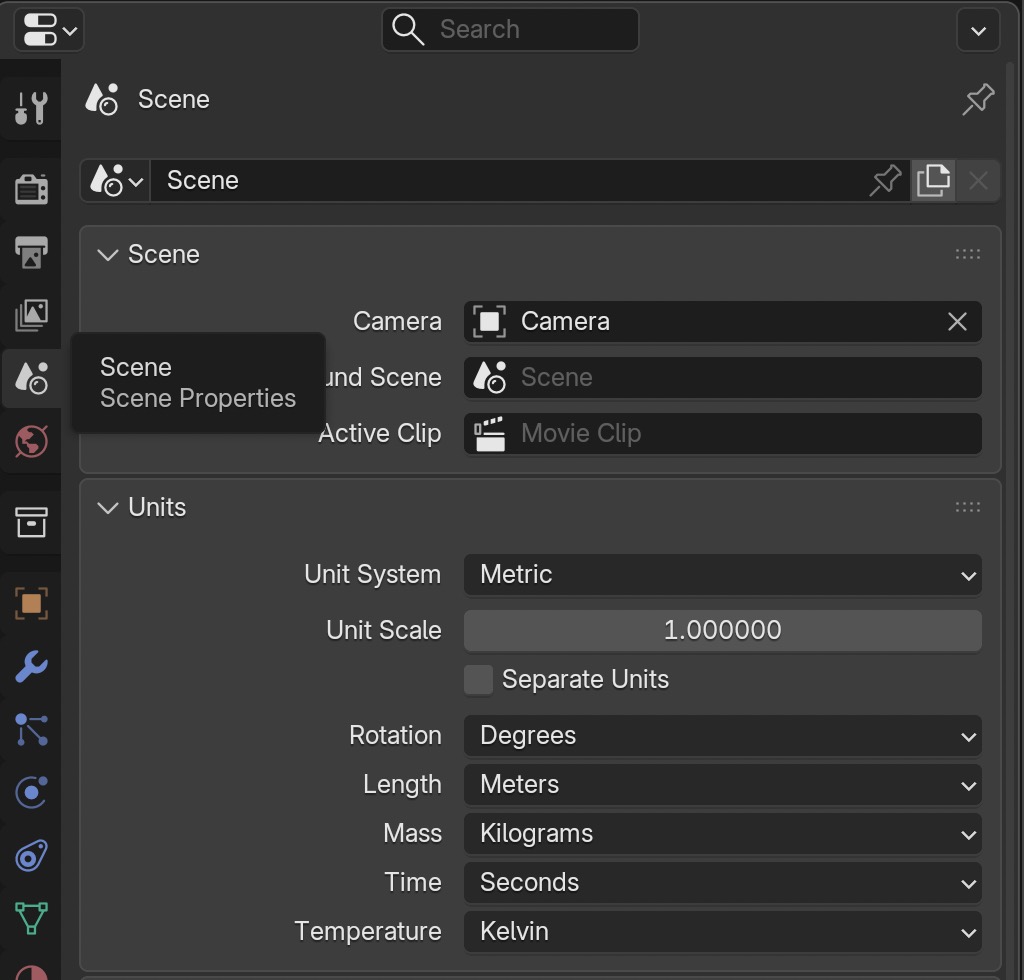Open the World properties tab

click(31, 441)
